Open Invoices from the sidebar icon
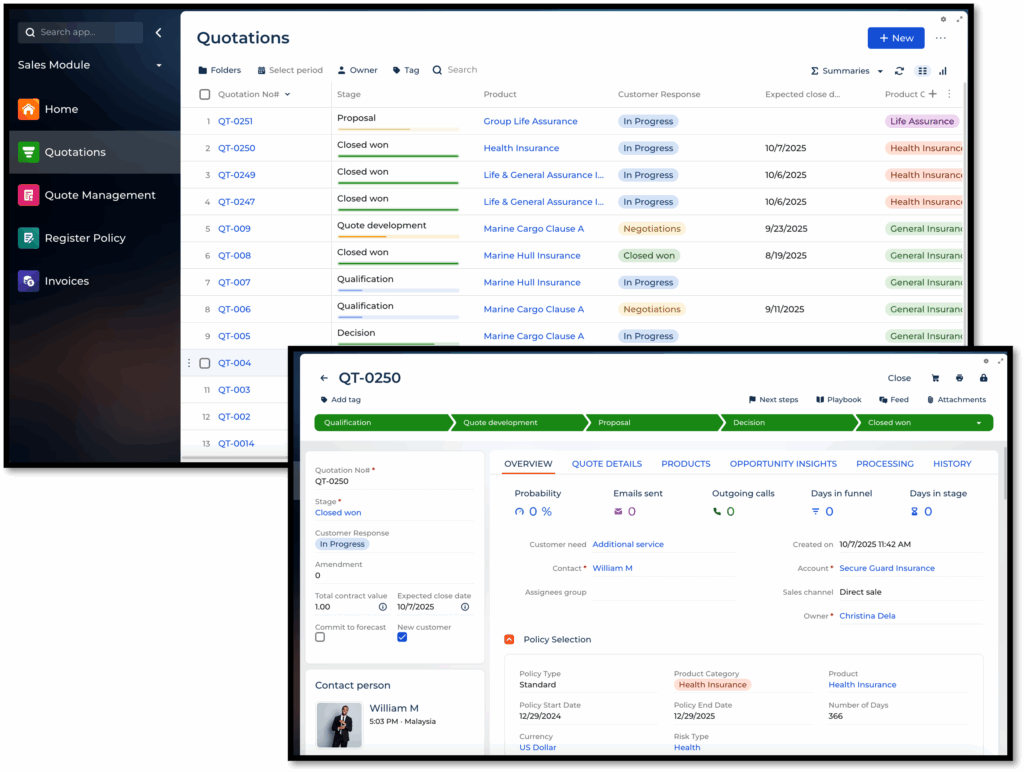Image resolution: width=1024 pixels, height=772 pixels. point(28,281)
